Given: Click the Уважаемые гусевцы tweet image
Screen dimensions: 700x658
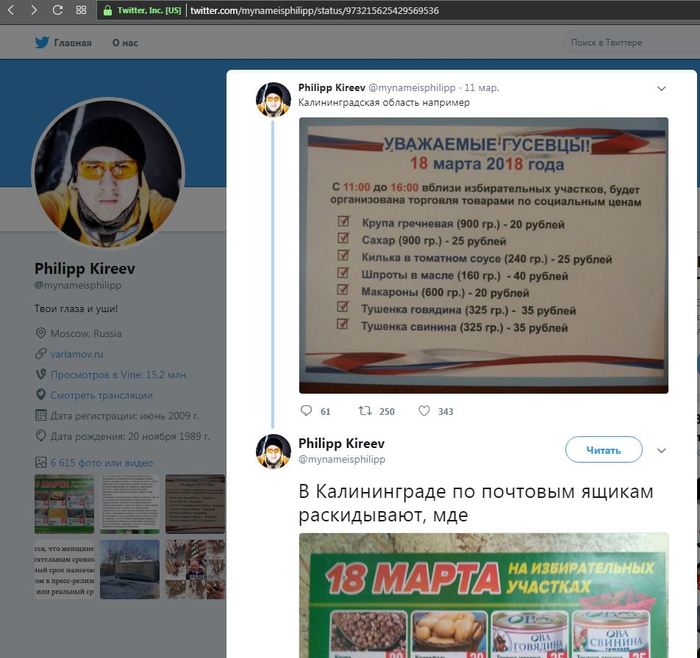Looking at the screenshot, I should tap(483, 255).
